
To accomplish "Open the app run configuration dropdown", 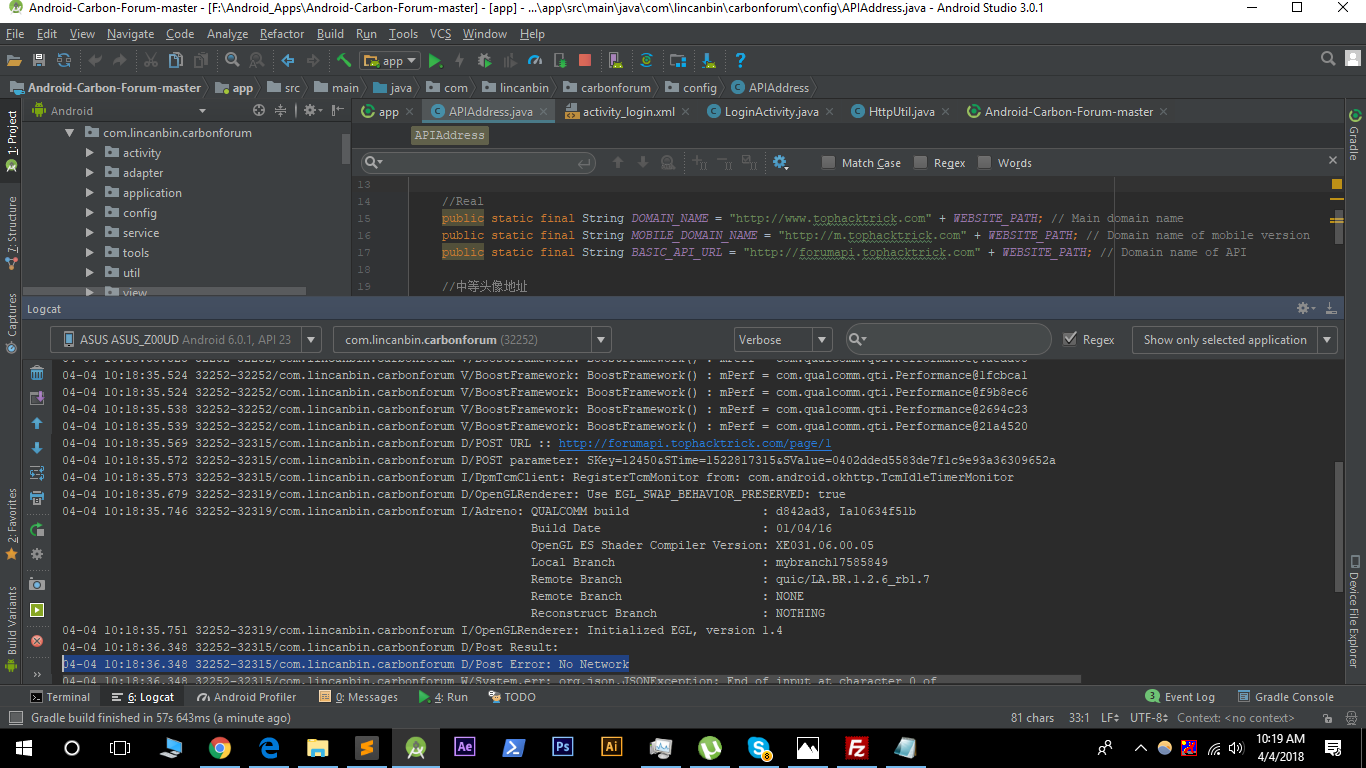I will pos(390,61).
